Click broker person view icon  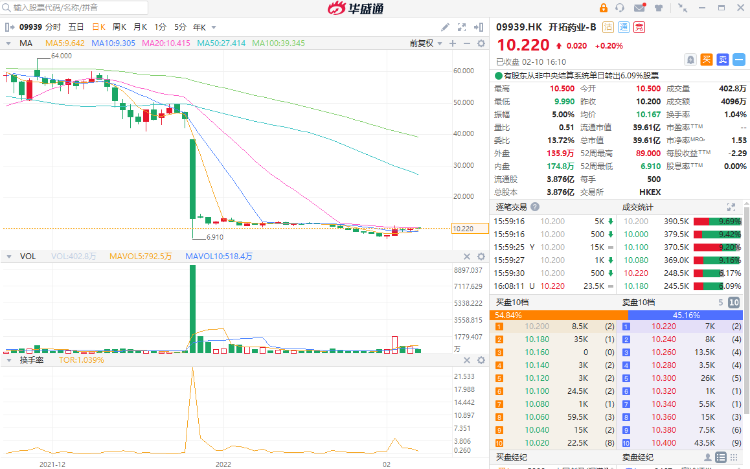tap(708, 458)
